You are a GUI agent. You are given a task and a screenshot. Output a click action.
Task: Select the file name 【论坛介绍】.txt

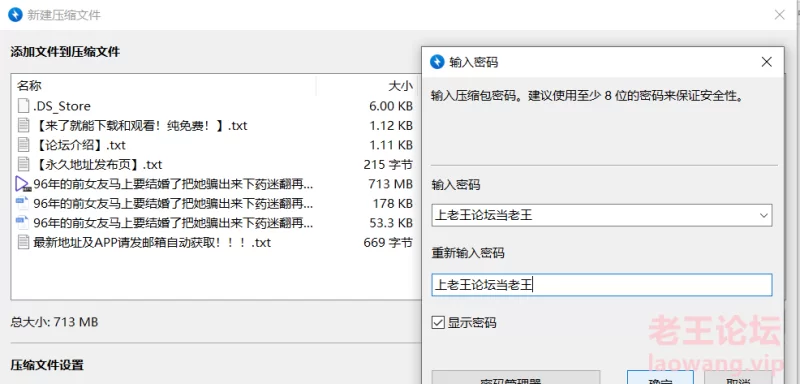click(x=79, y=145)
